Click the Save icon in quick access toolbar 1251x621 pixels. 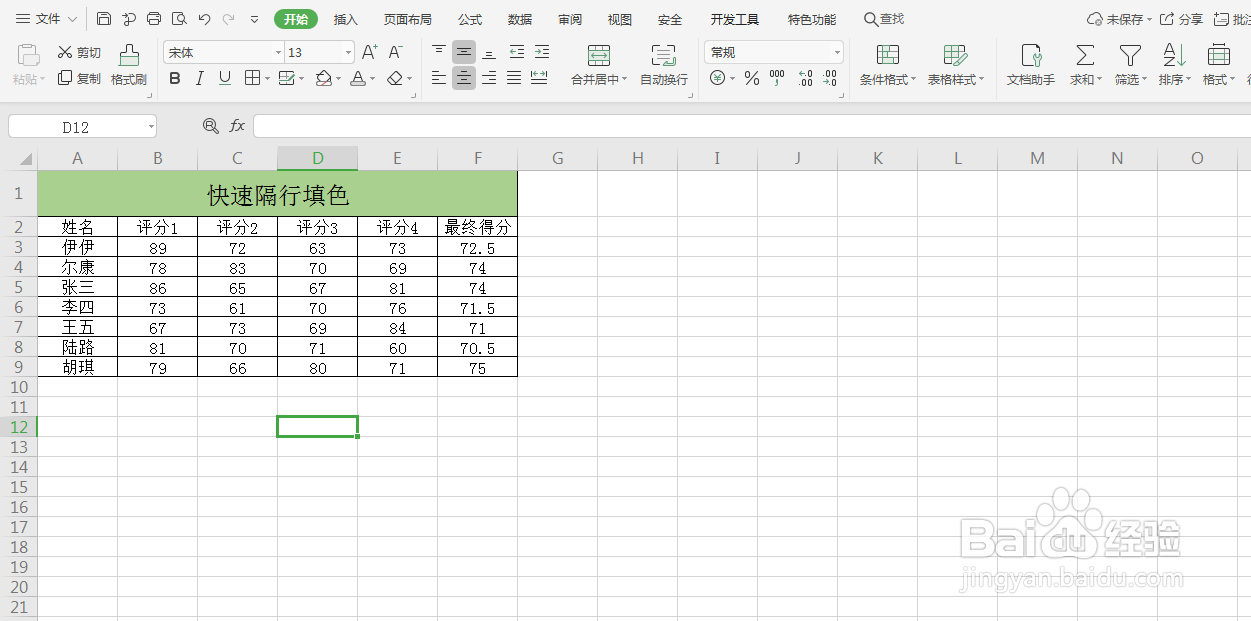[104, 19]
